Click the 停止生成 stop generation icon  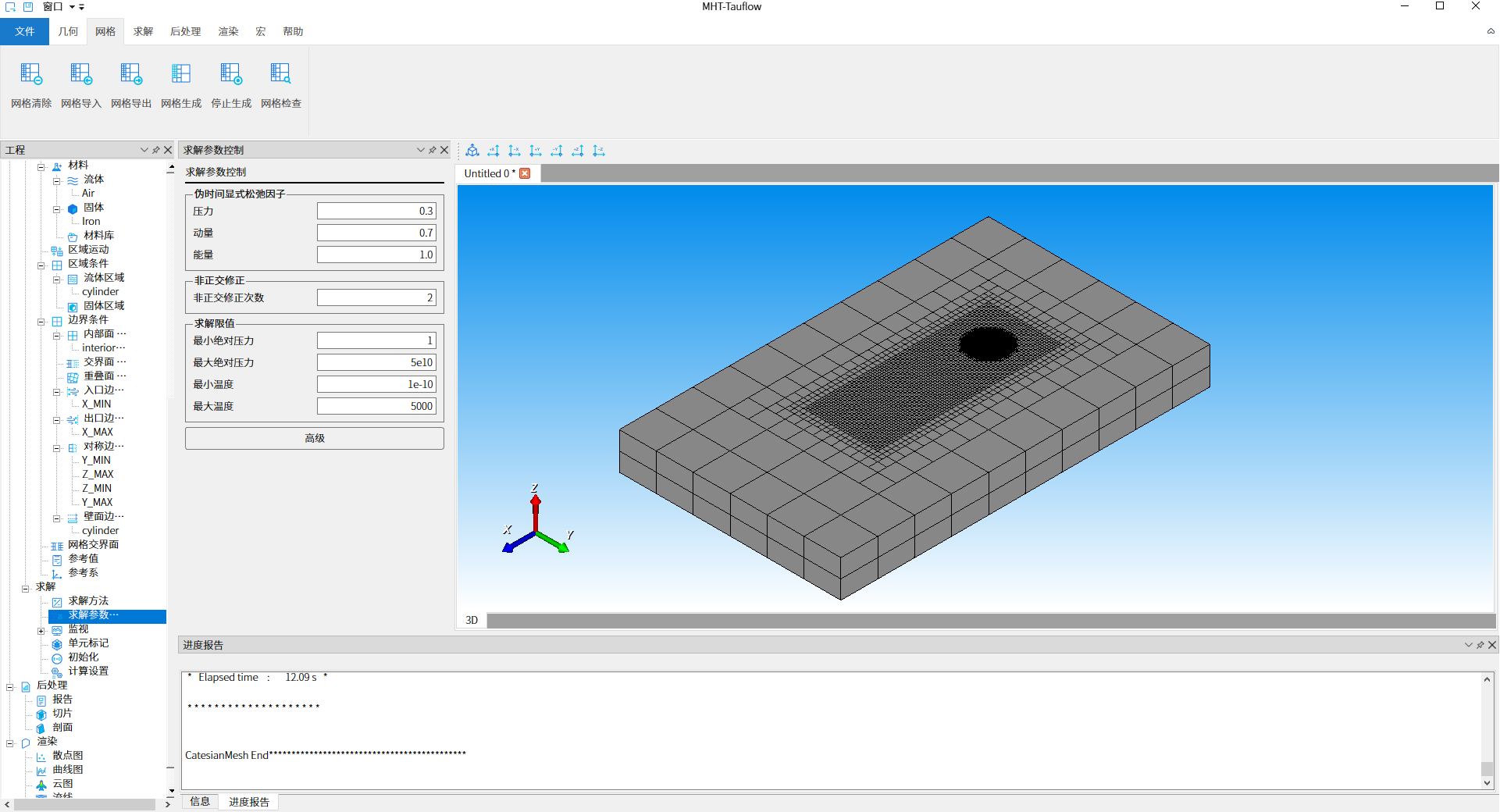[231, 74]
